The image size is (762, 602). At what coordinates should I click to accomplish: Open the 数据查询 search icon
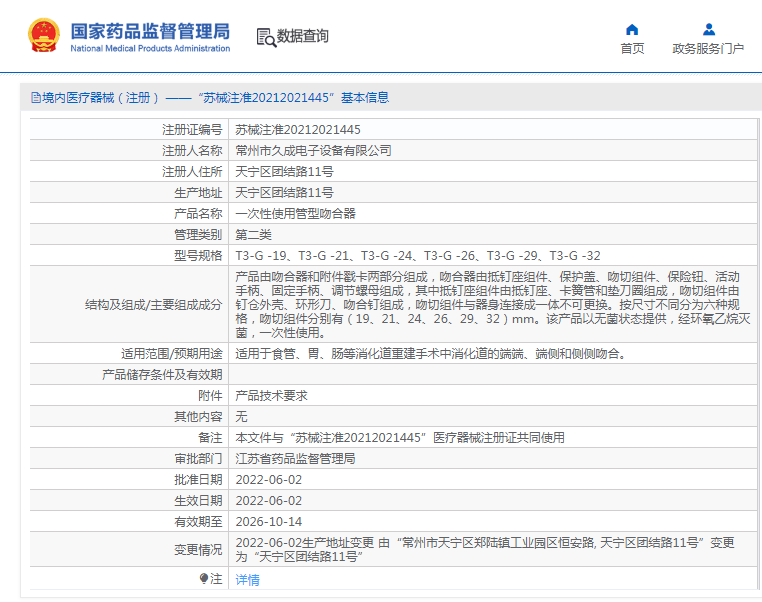266,37
